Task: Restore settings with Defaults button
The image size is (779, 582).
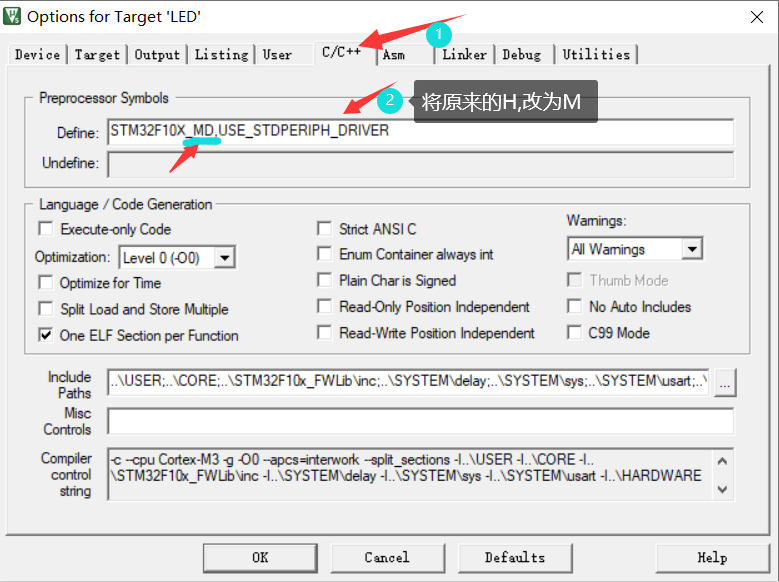Action: (515, 558)
